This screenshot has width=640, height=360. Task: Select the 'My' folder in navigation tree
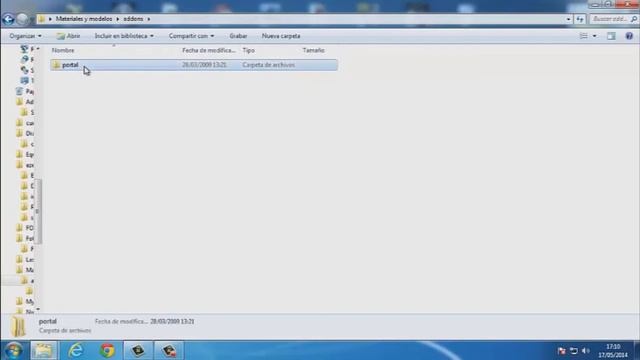25,301
